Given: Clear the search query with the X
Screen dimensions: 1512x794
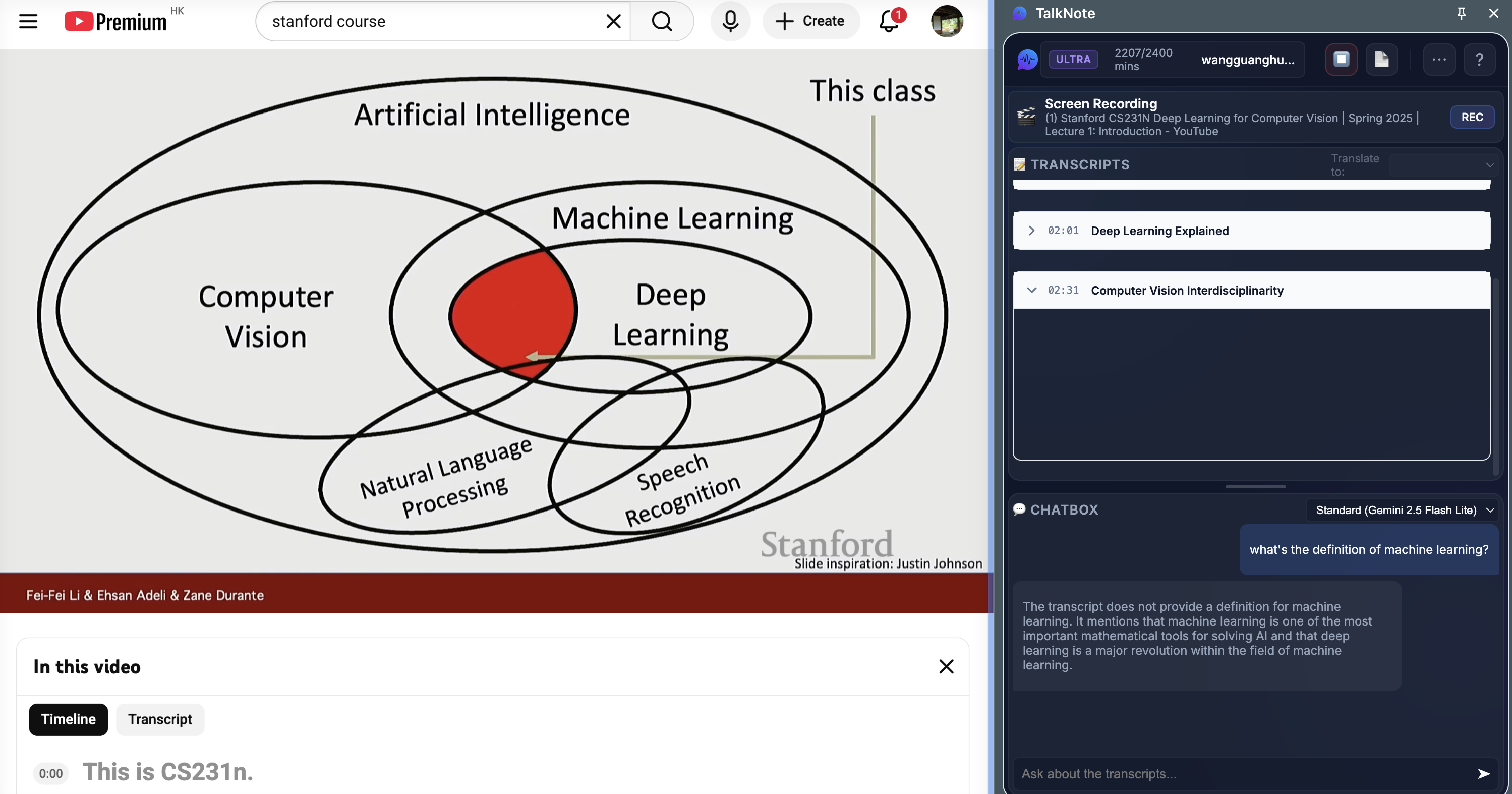Looking at the screenshot, I should pos(613,21).
